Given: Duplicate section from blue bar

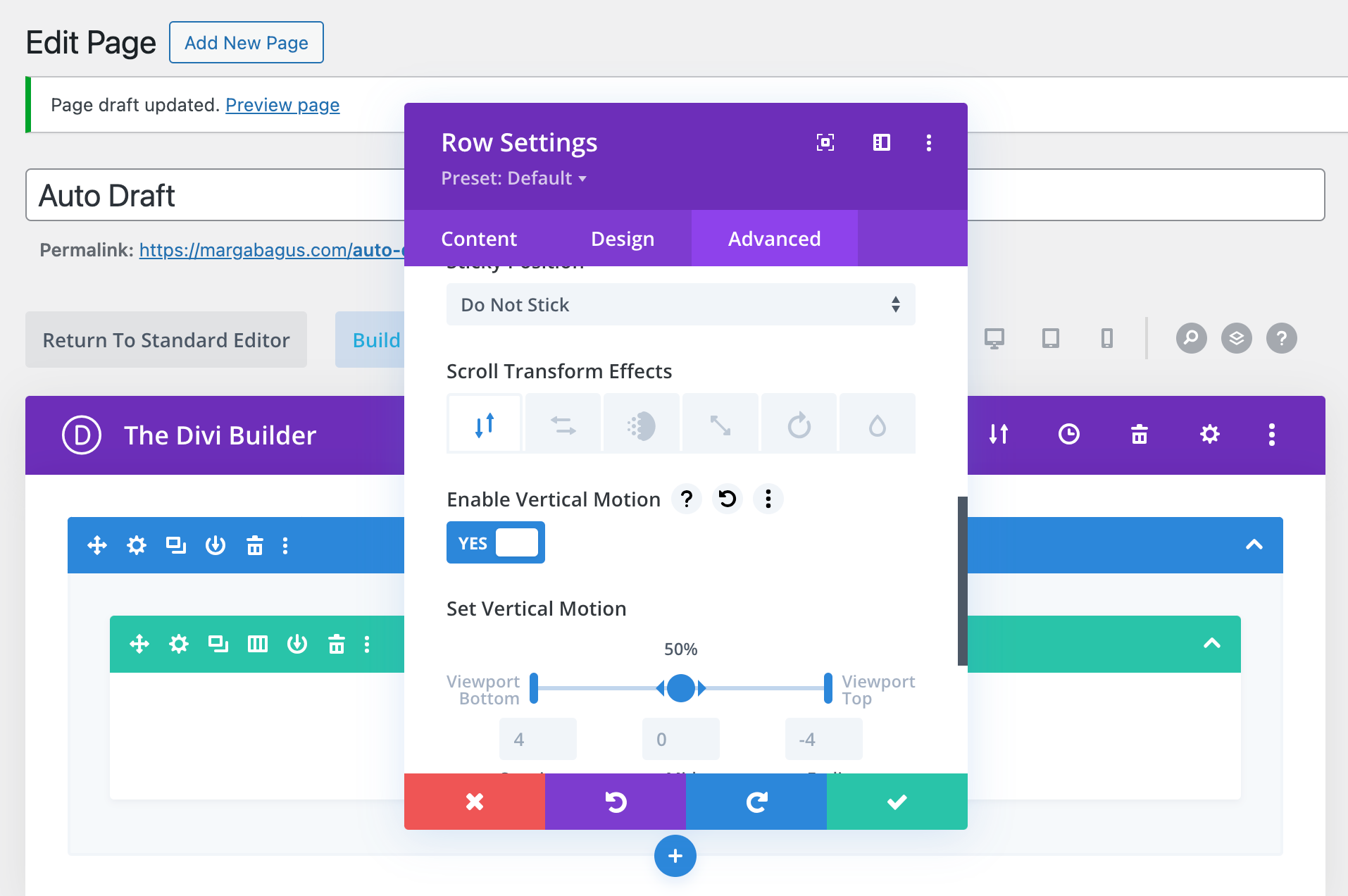Looking at the screenshot, I should 176,545.
